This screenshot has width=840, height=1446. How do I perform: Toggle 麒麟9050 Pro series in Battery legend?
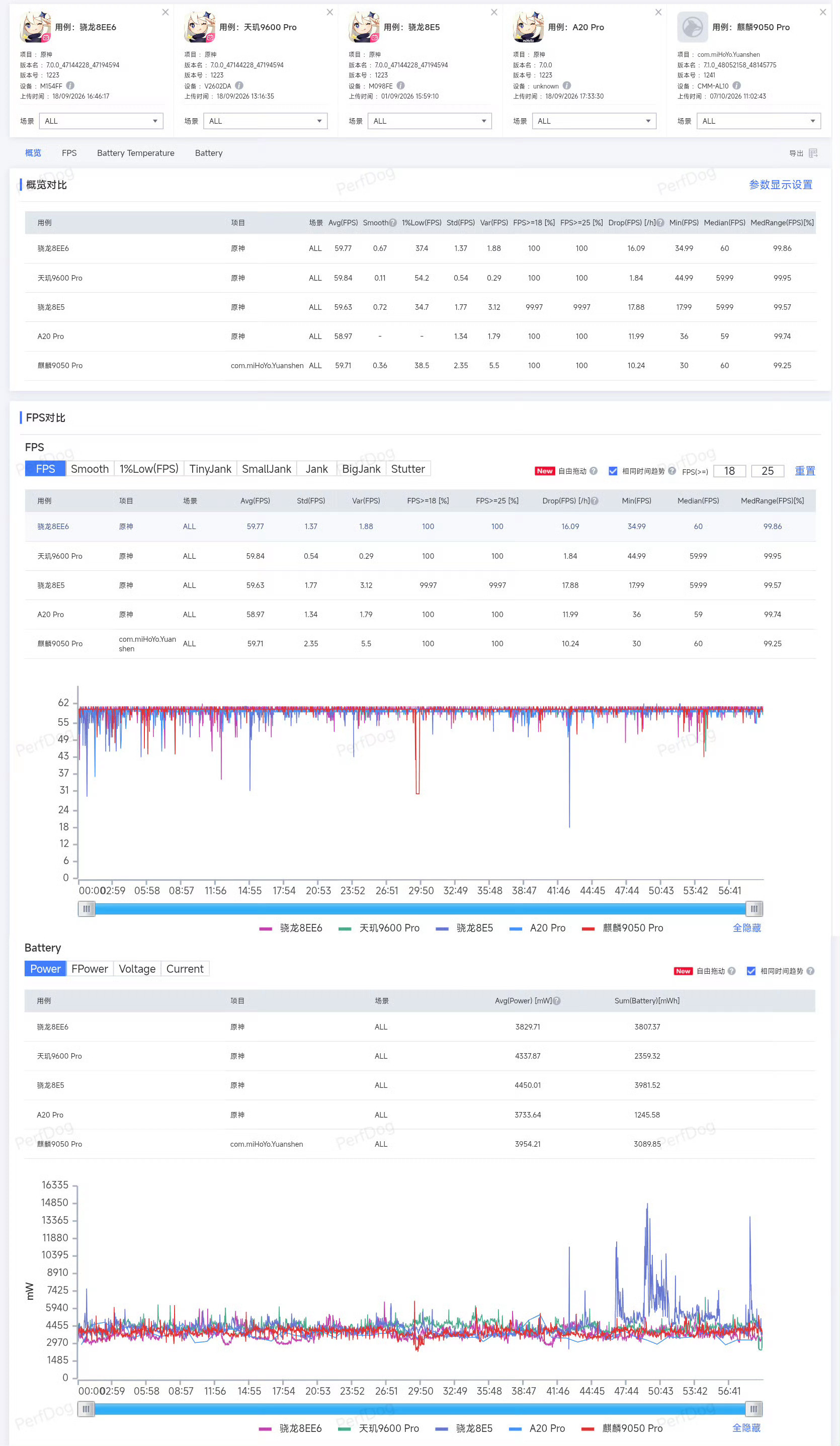click(622, 1428)
